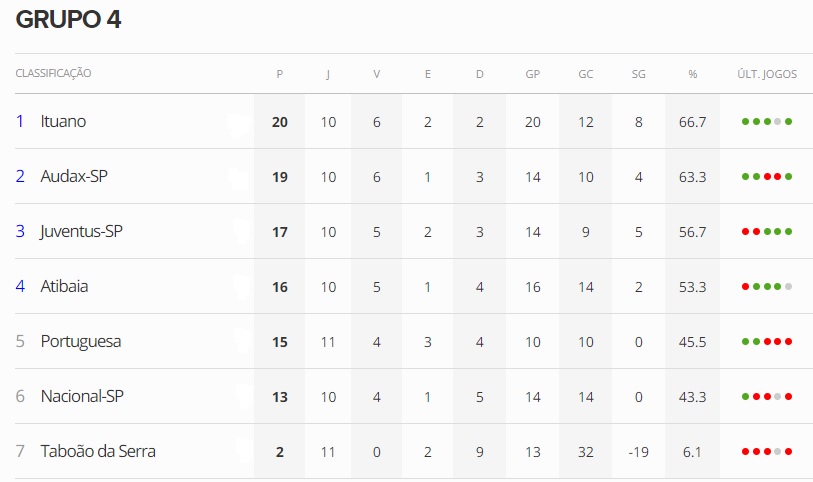The width and height of the screenshot is (813, 482).
Task: Click the CLASSIFICAÇÃO header label
Action: click(53, 73)
